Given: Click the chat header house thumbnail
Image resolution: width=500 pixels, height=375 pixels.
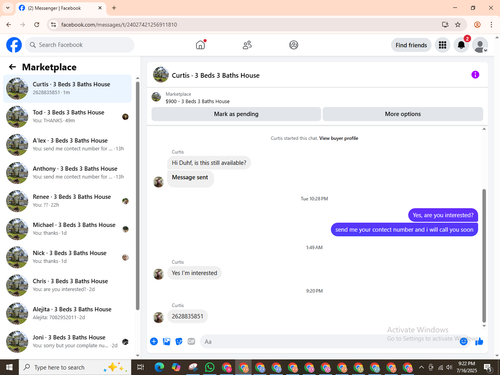Looking at the screenshot, I should [x=161, y=75].
